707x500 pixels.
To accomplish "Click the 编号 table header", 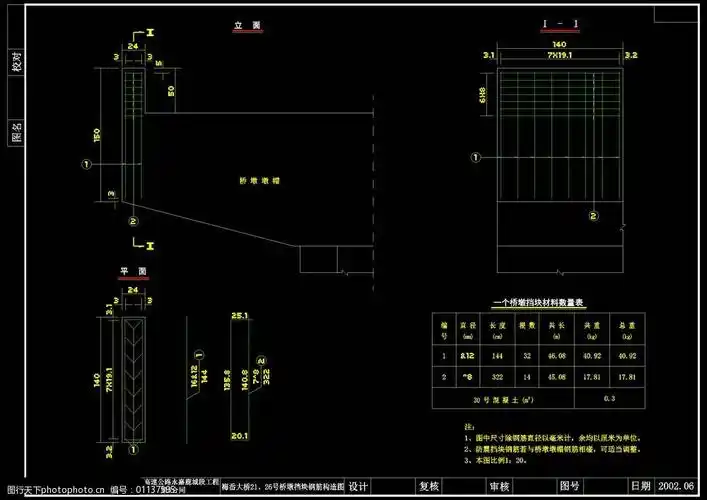I will point(444,330).
